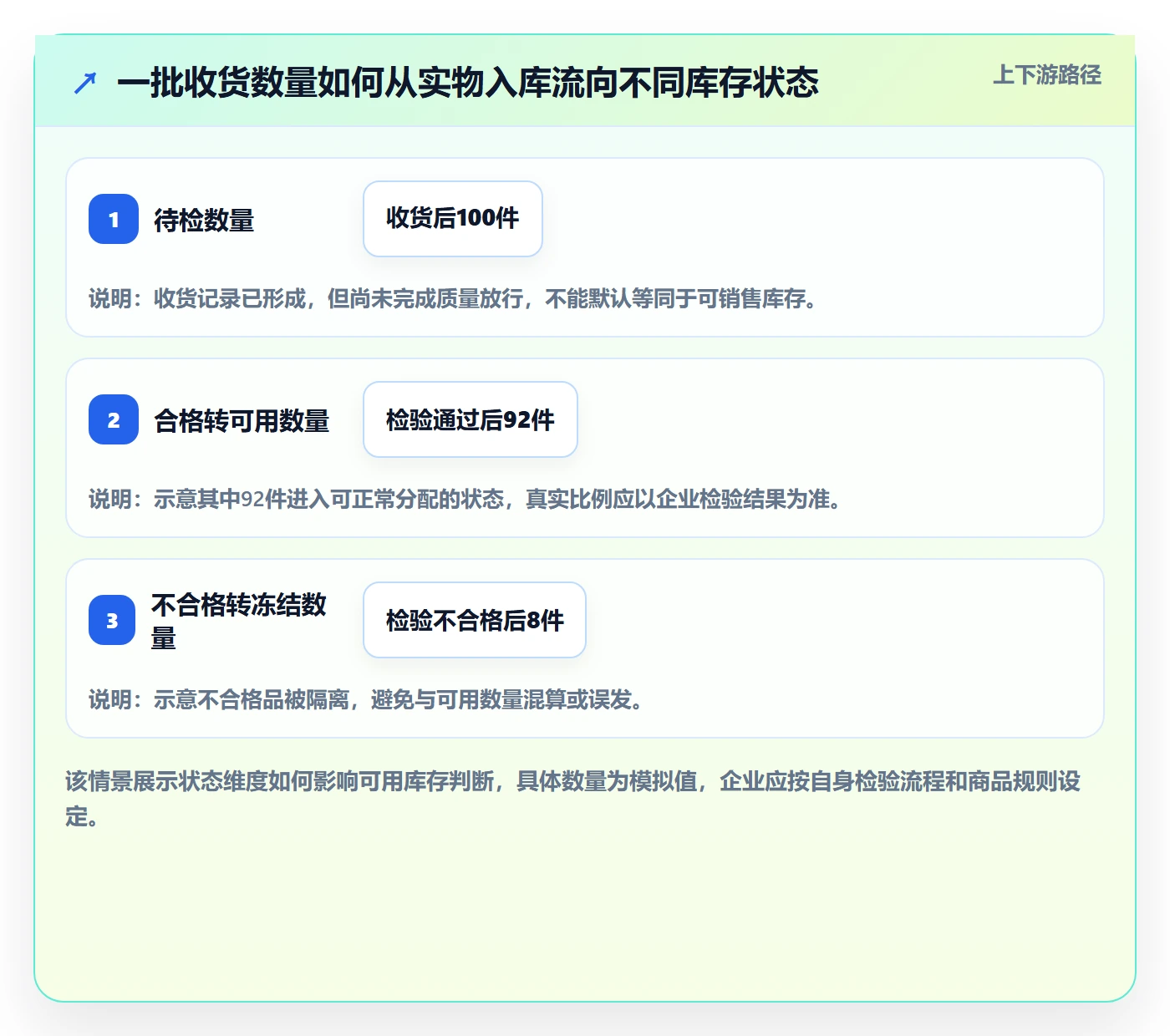Select the 收货后100件 chip
The width and height of the screenshot is (1170, 1036).
(x=453, y=219)
